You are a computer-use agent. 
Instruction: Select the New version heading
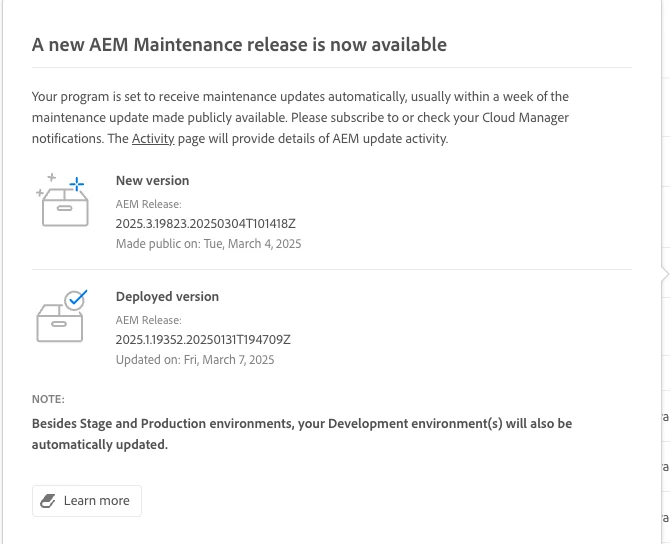coord(153,180)
